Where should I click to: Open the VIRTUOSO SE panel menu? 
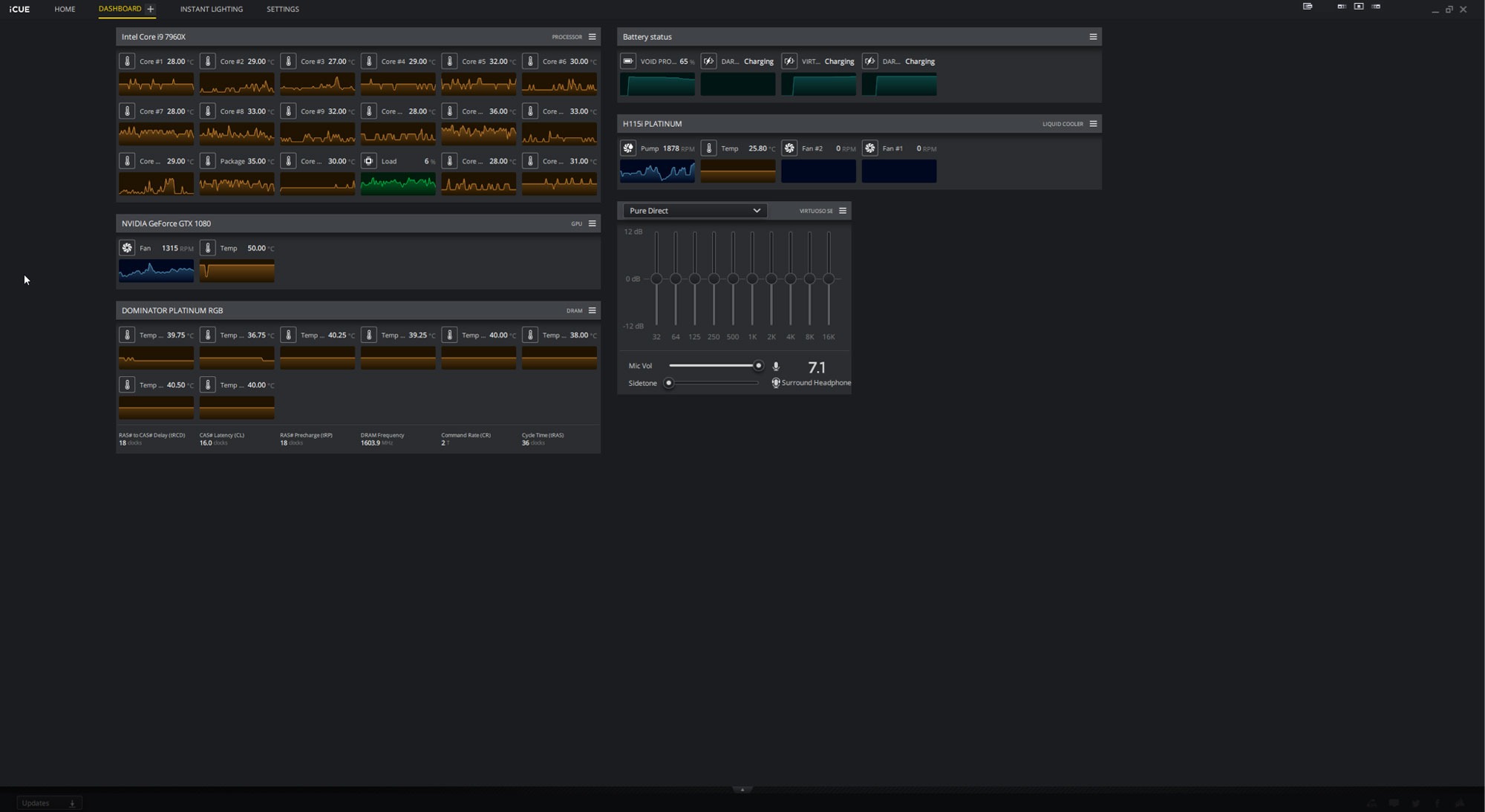[x=843, y=211]
